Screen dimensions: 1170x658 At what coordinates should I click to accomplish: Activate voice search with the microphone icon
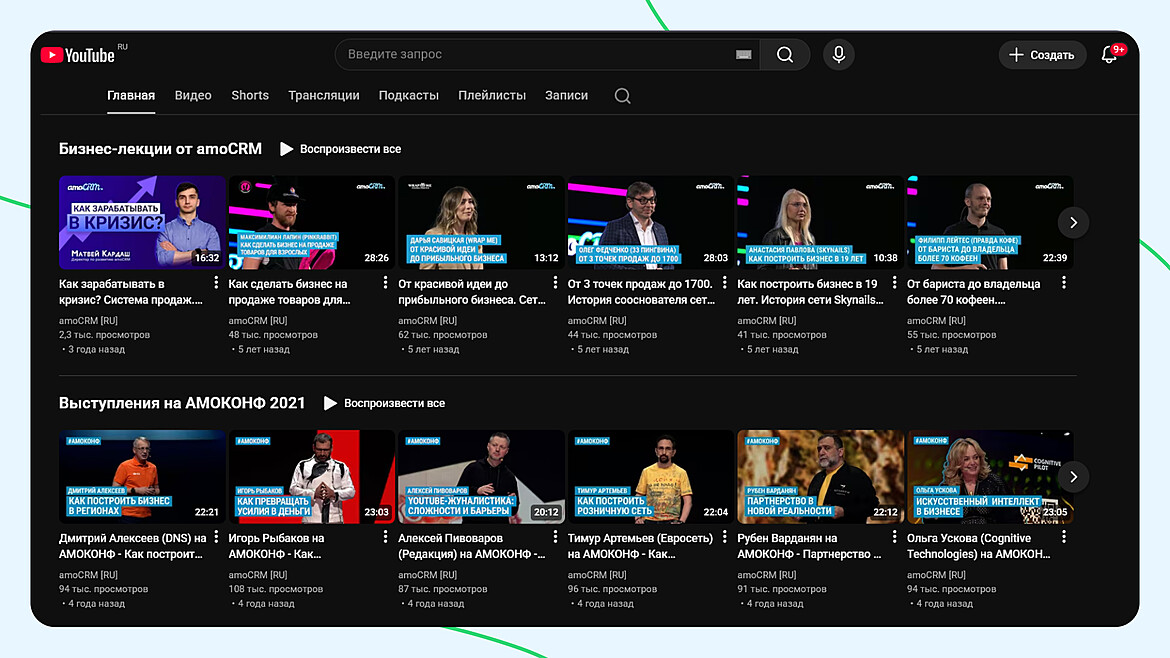coord(838,54)
